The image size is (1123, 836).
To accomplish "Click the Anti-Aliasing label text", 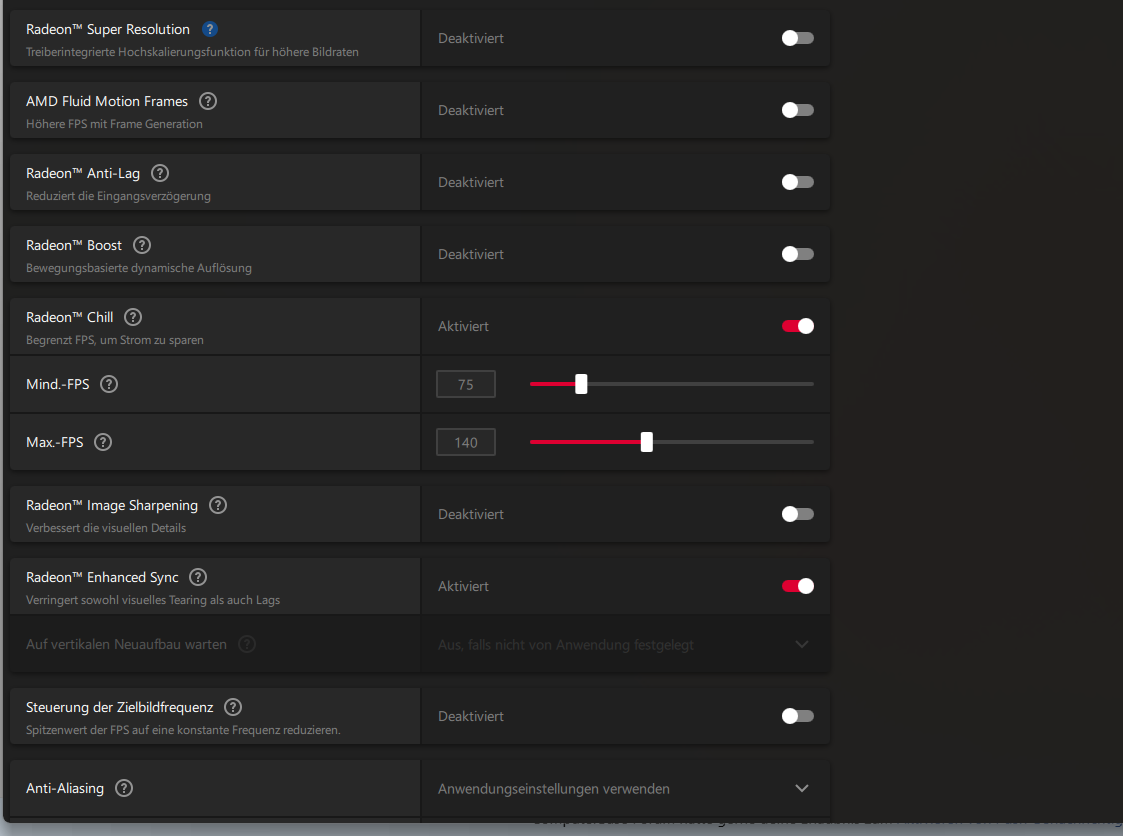I will click(64, 788).
